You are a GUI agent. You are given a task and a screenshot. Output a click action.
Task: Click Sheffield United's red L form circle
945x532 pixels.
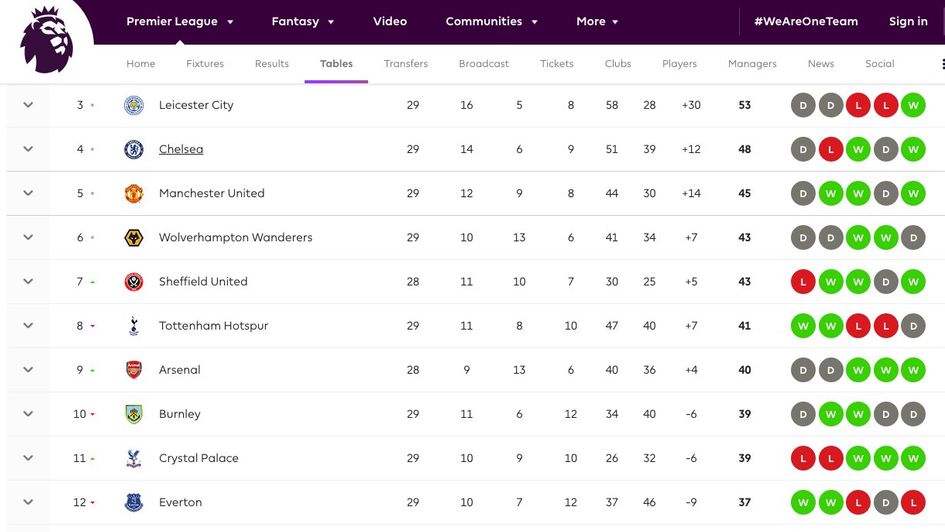click(x=803, y=281)
